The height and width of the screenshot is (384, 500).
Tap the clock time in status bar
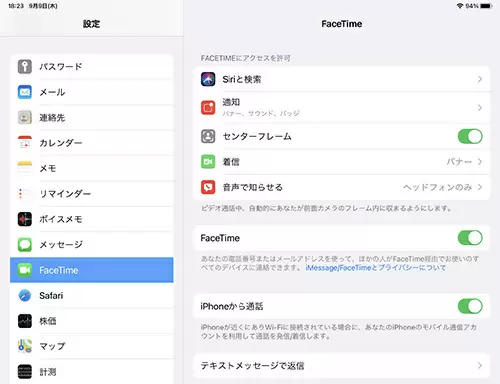pos(16,6)
